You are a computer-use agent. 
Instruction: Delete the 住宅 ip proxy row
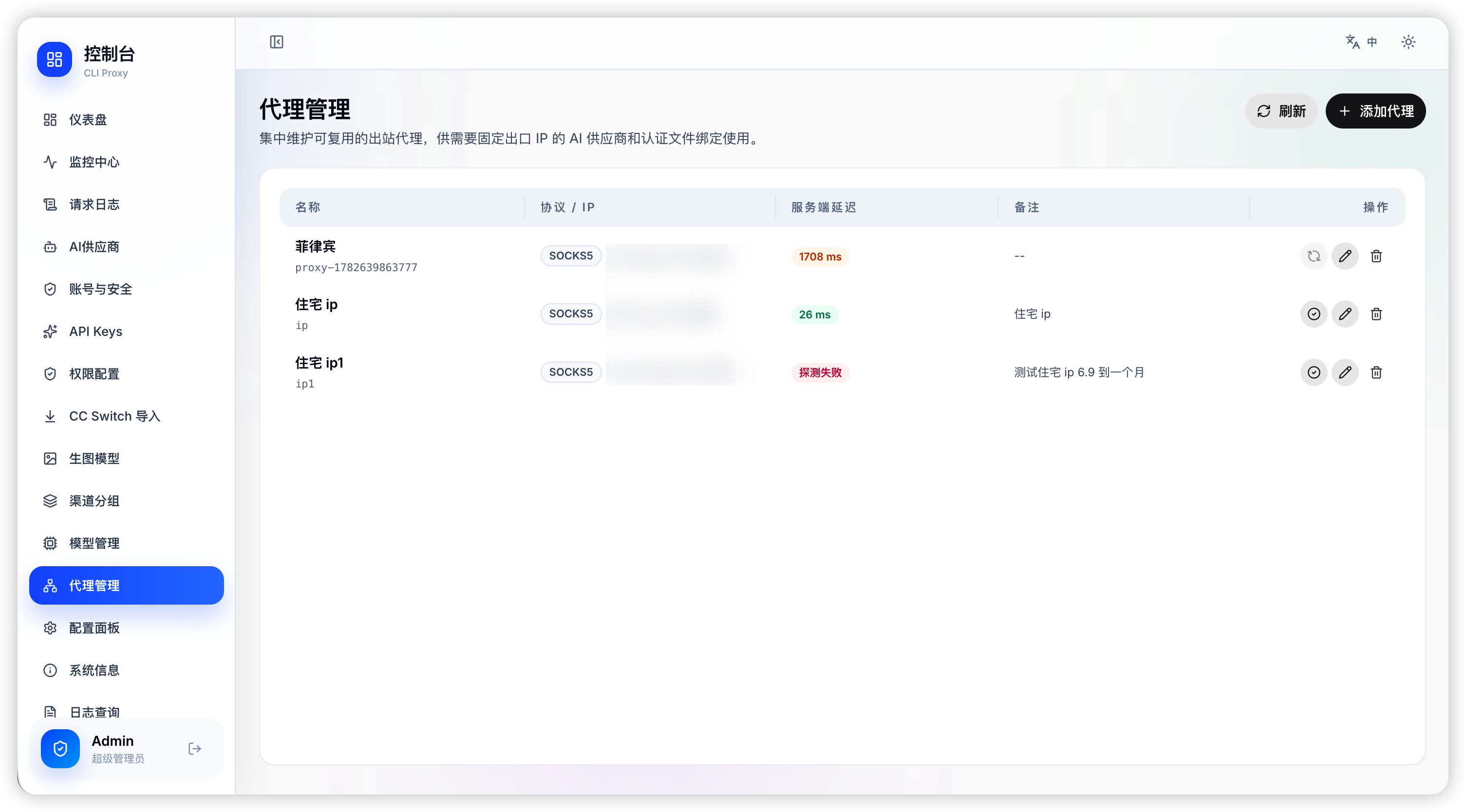pos(1376,314)
